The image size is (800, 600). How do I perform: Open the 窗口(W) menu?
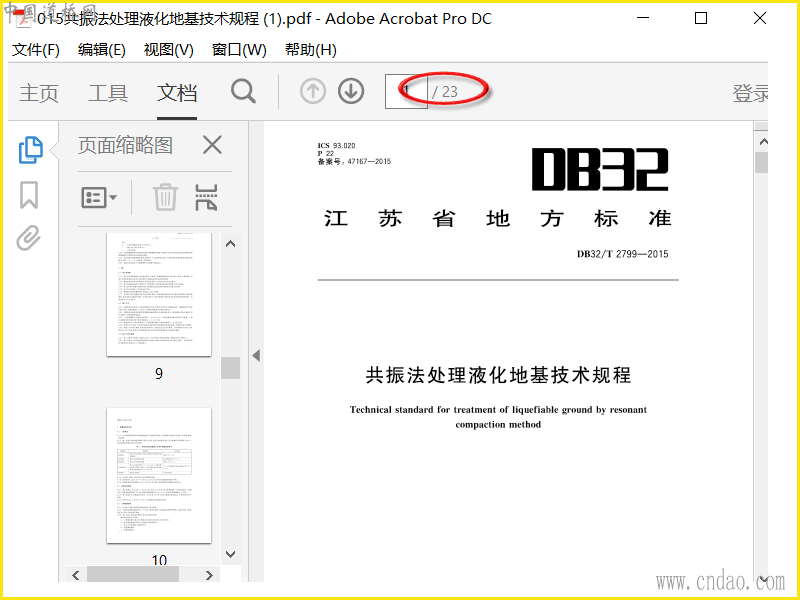click(x=239, y=50)
